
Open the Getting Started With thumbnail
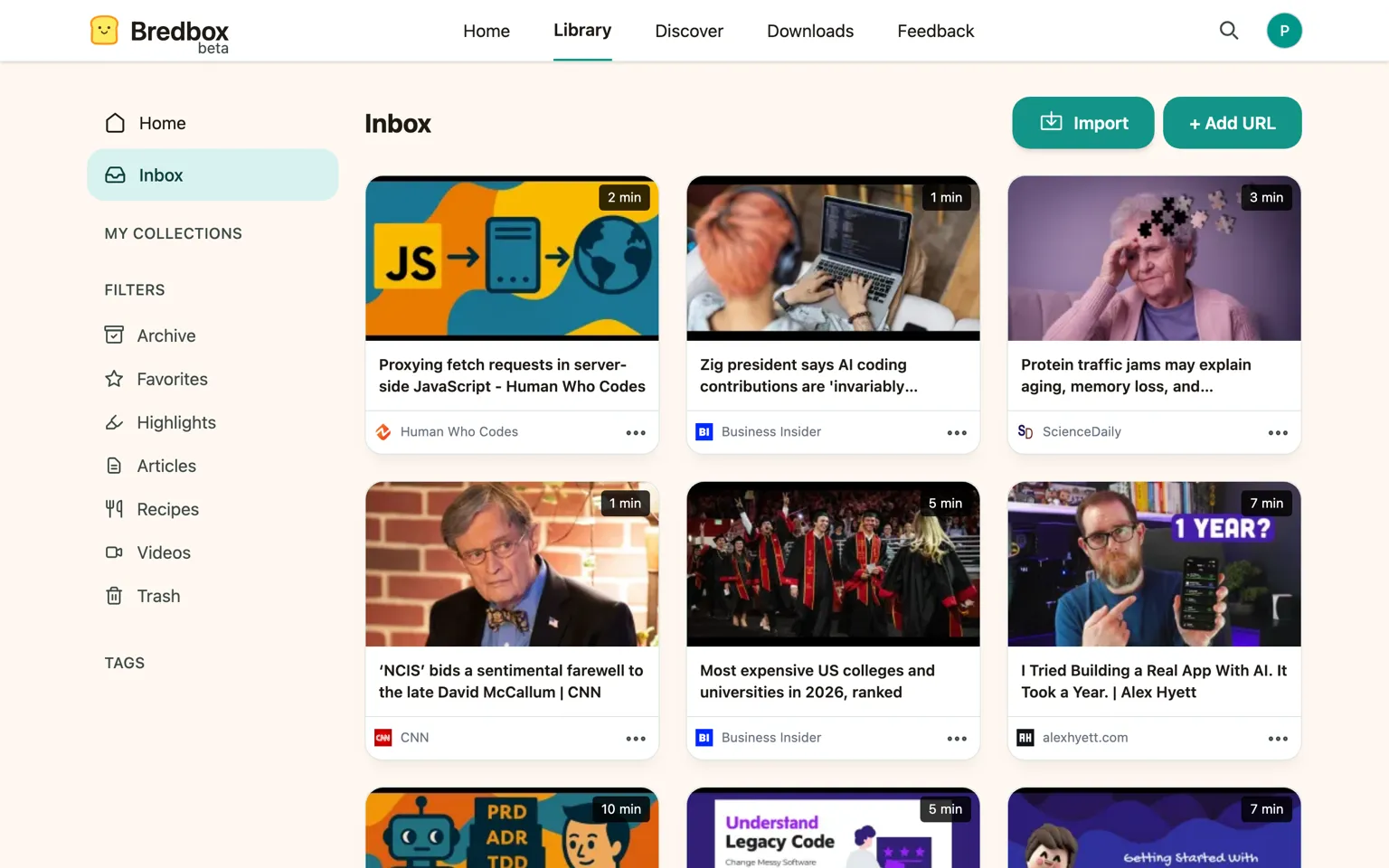point(1154,828)
